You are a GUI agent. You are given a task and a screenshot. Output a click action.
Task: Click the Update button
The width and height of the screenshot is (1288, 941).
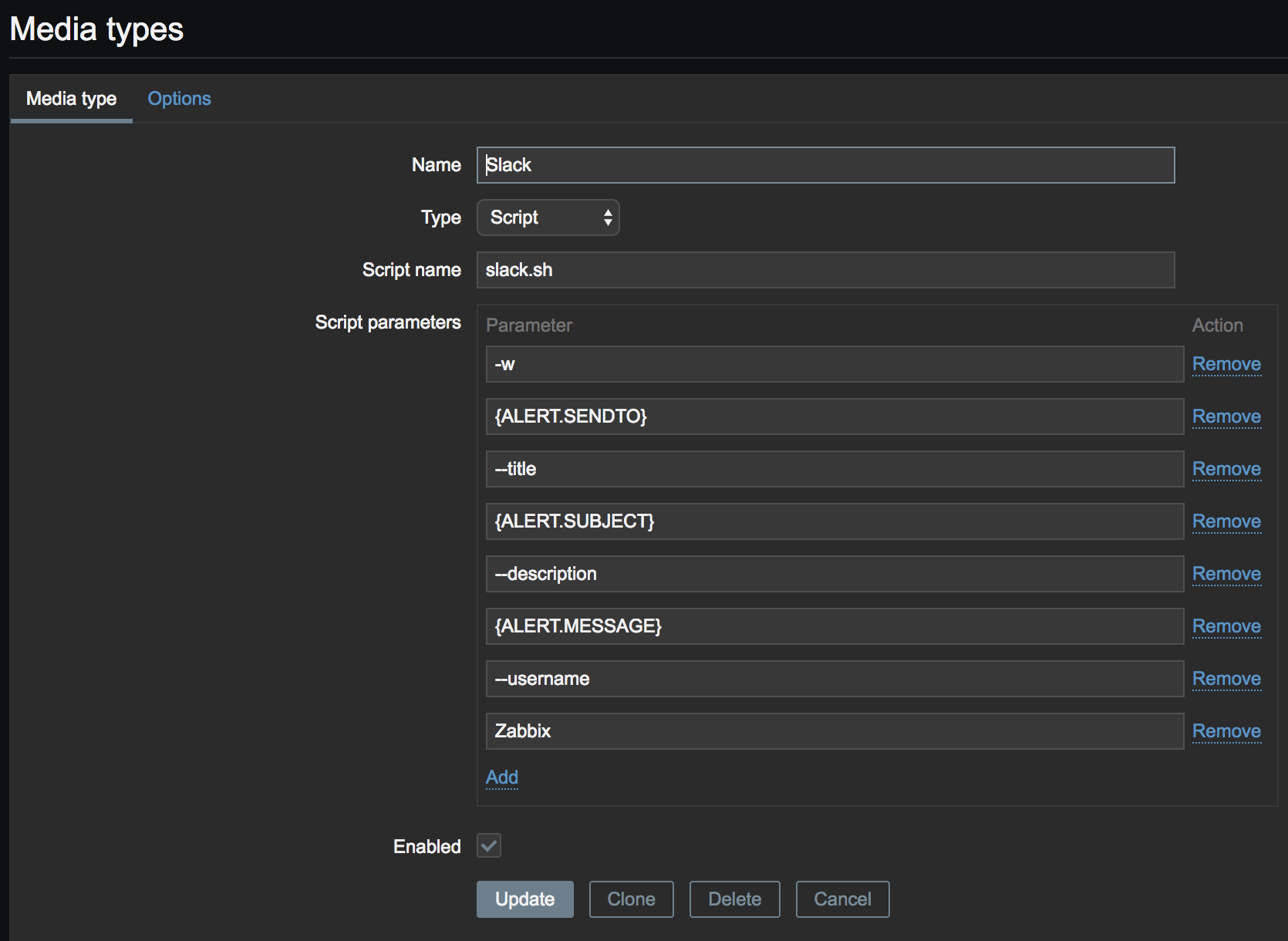[x=524, y=899]
